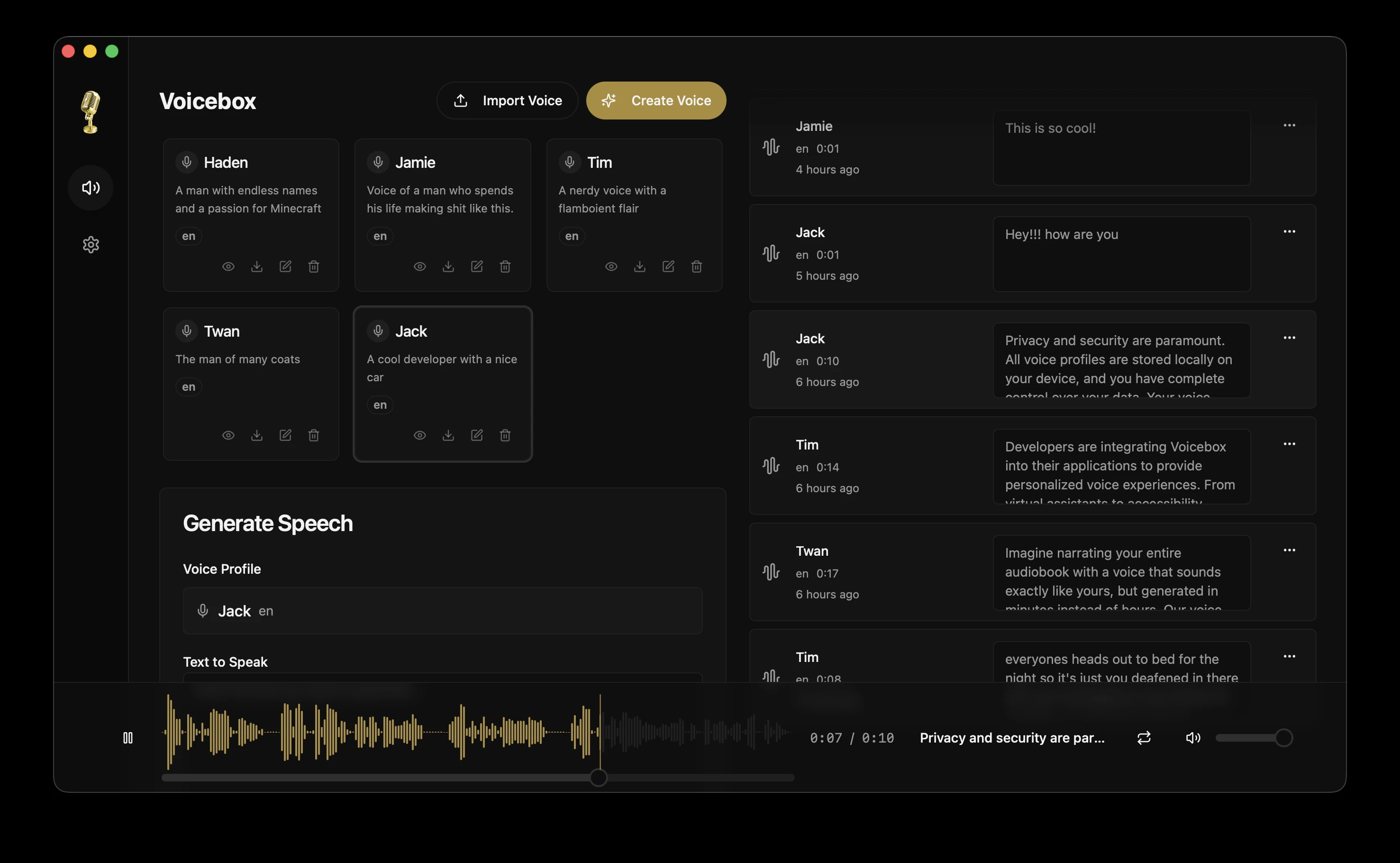Viewport: 1400px width, 863px height.
Task: Edit the Twan voice profile
Action: (285, 436)
